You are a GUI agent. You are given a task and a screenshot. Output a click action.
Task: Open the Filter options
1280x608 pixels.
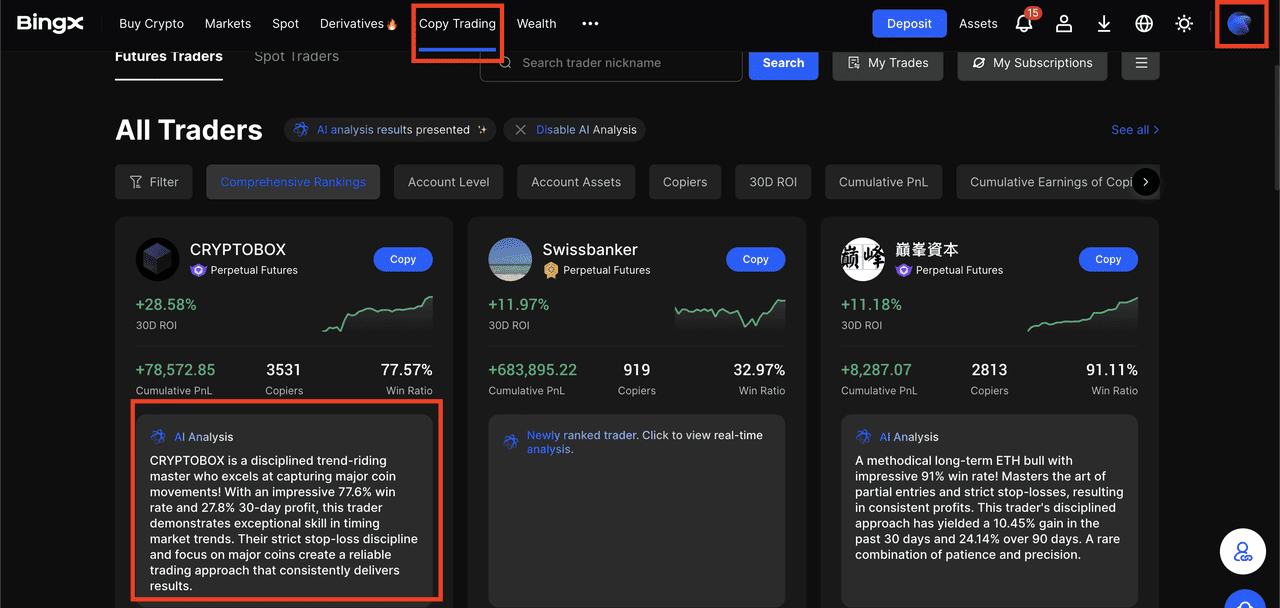[x=154, y=182]
